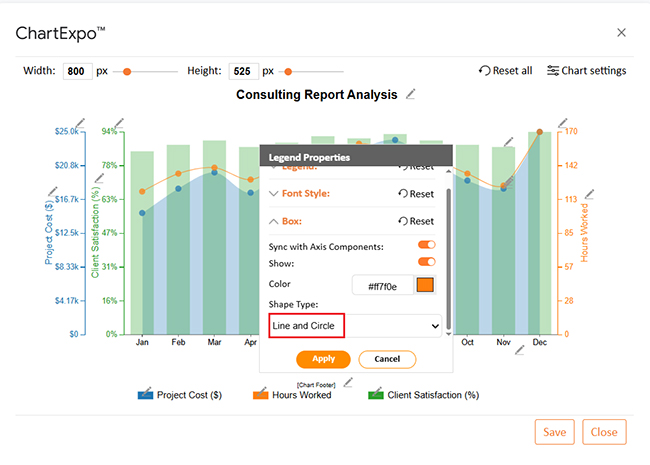The height and width of the screenshot is (465, 650).
Task: Toggle Sync with Axis Components switch
Action: (426, 245)
